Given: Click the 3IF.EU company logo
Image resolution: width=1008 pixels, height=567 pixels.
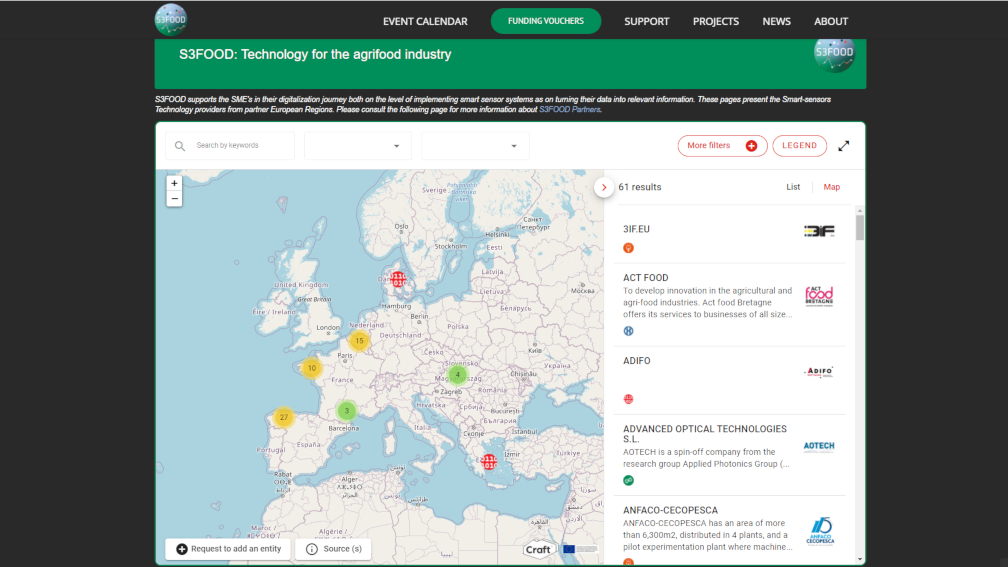Looking at the screenshot, I should (x=819, y=231).
